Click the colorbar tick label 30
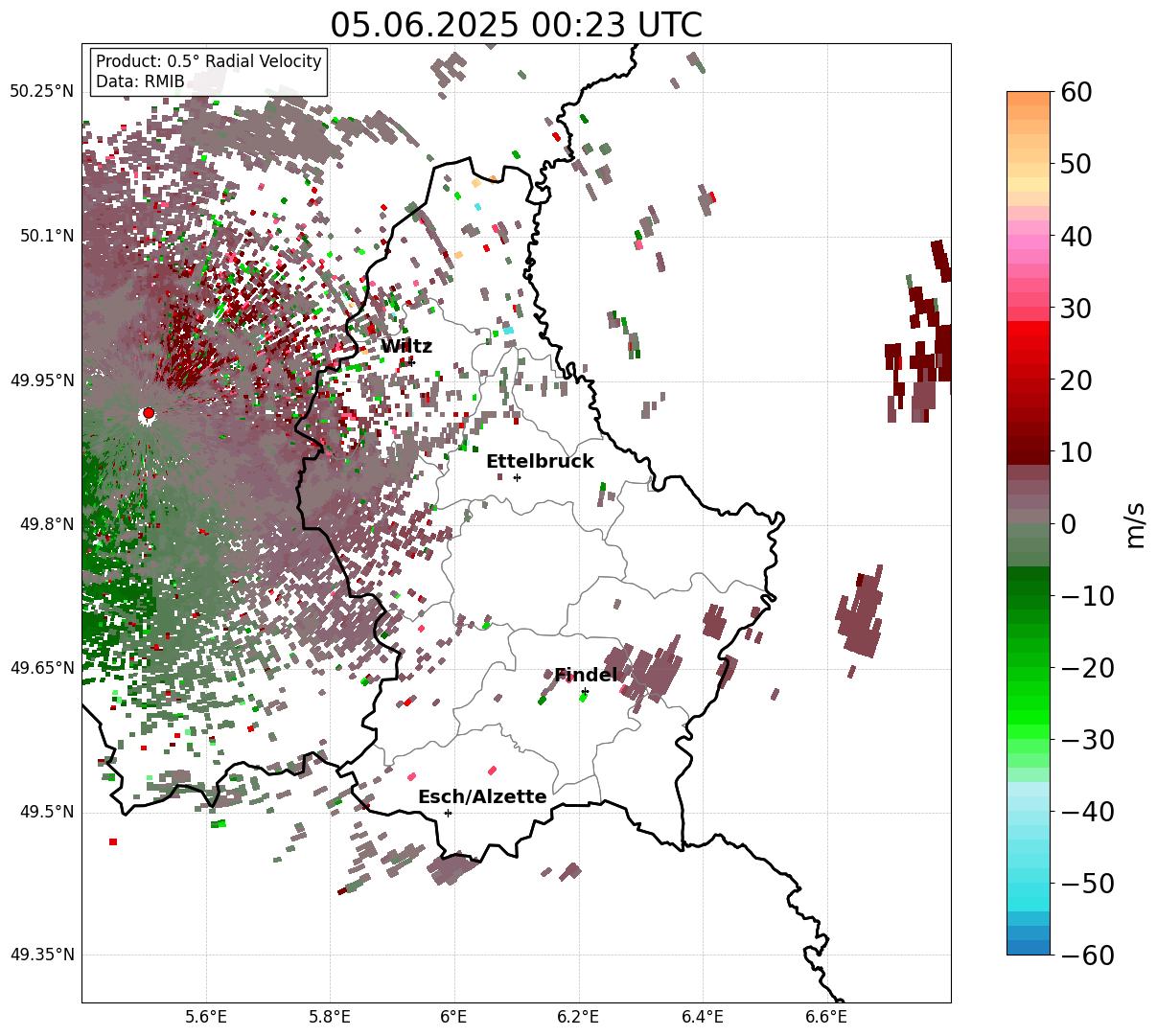 point(1078,309)
